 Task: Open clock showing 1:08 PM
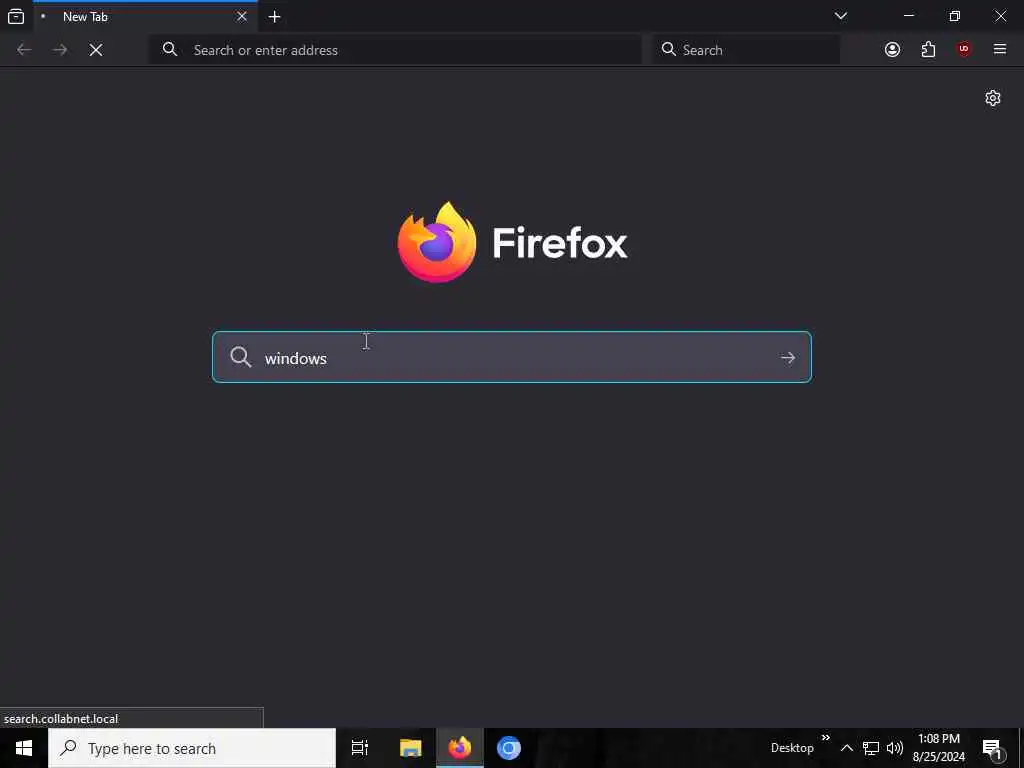938,748
